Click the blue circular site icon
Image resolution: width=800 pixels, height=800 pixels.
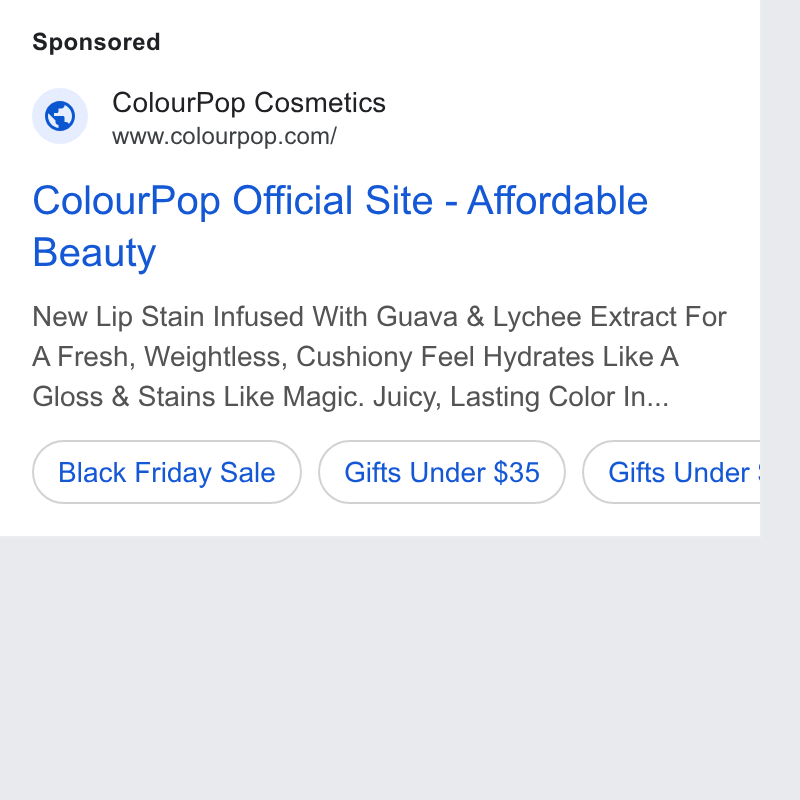pos(60,116)
